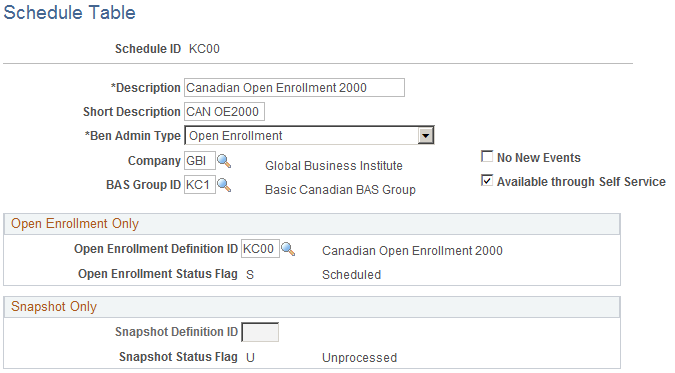Open the Company lookup magnifier icon
This screenshot has width=675, height=373.
coord(224,161)
